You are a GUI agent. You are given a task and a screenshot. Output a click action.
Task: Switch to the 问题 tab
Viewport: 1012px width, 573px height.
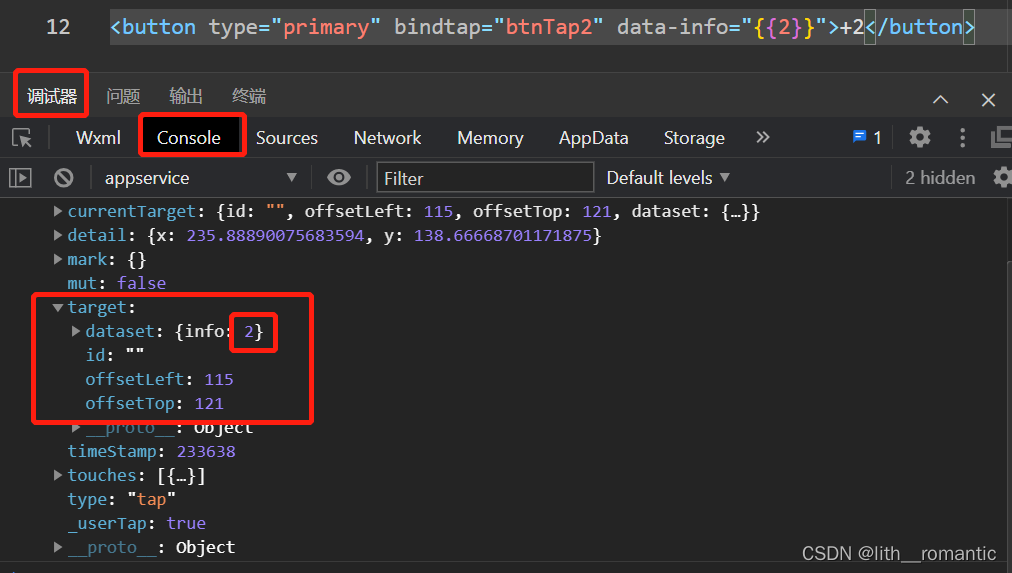click(x=123, y=96)
